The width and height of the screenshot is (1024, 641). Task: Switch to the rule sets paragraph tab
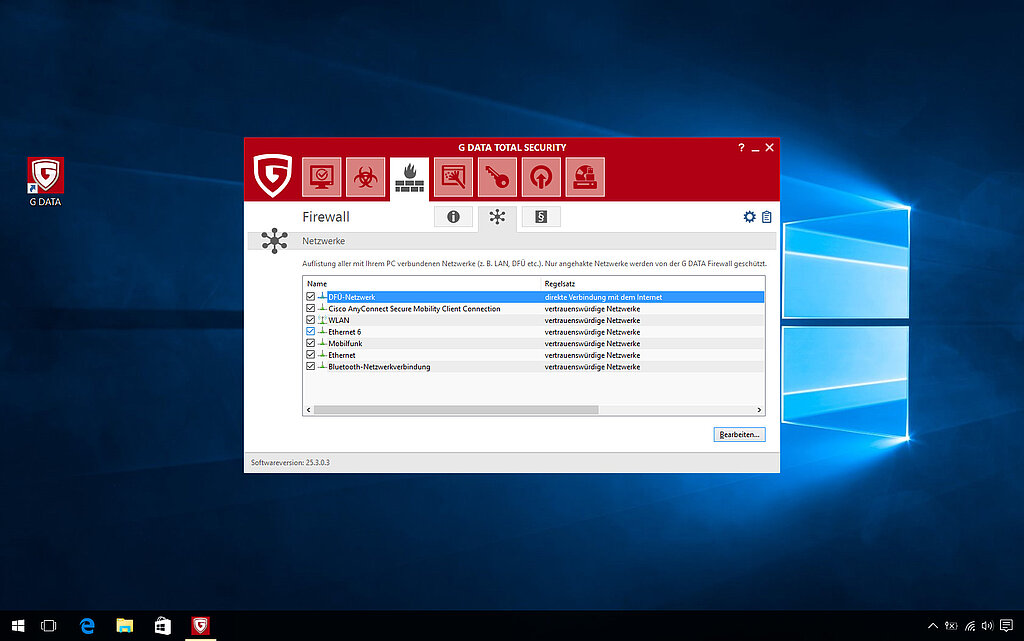[x=541, y=217]
